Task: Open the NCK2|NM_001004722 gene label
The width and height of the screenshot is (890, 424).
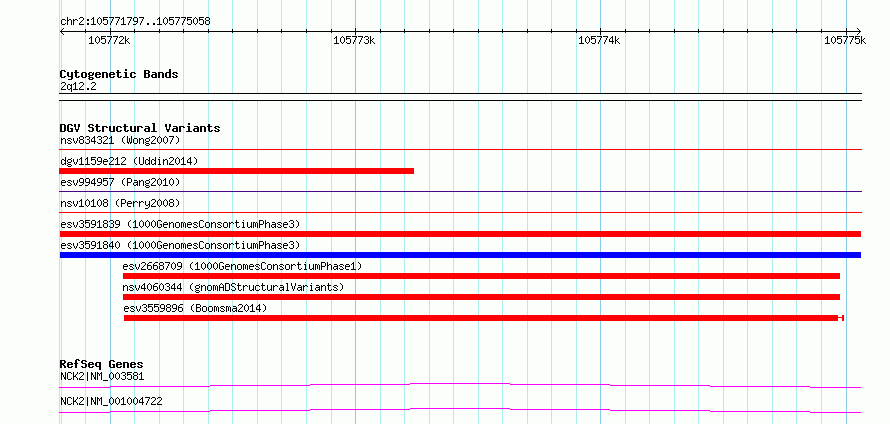Action: [111, 401]
